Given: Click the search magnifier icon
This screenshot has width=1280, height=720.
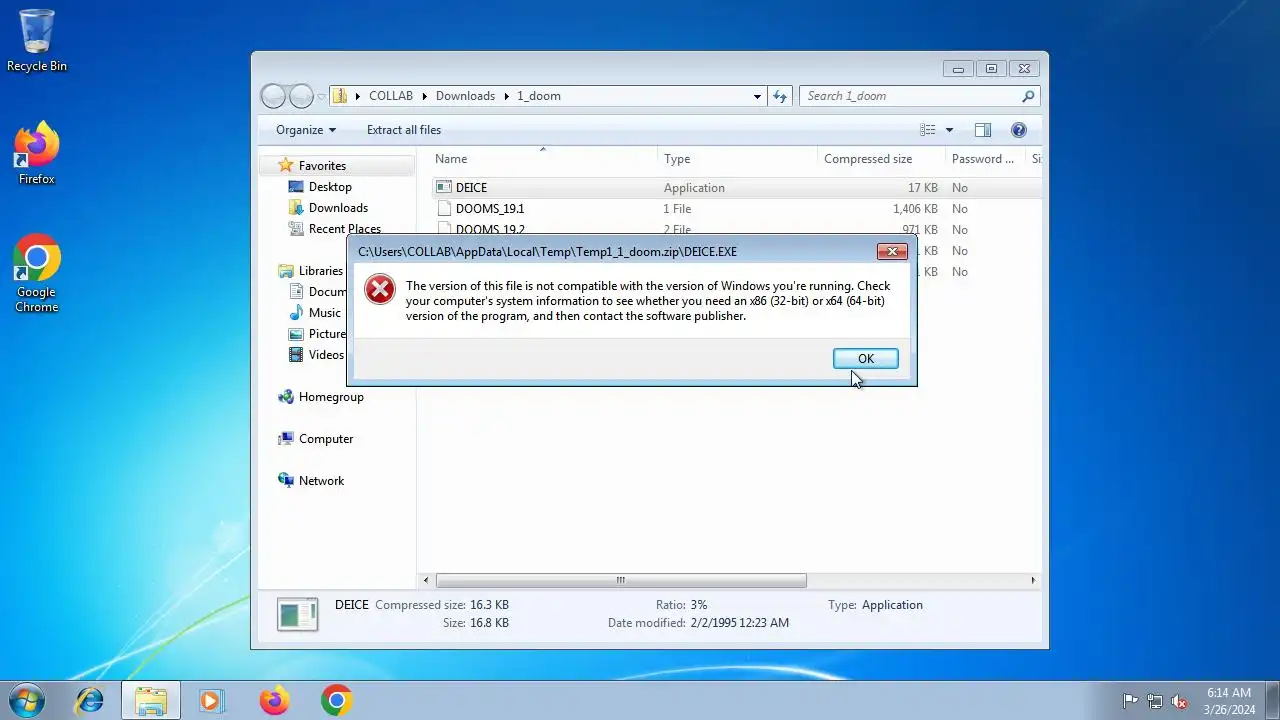Looking at the screenshot, I should click(1028, 97).
